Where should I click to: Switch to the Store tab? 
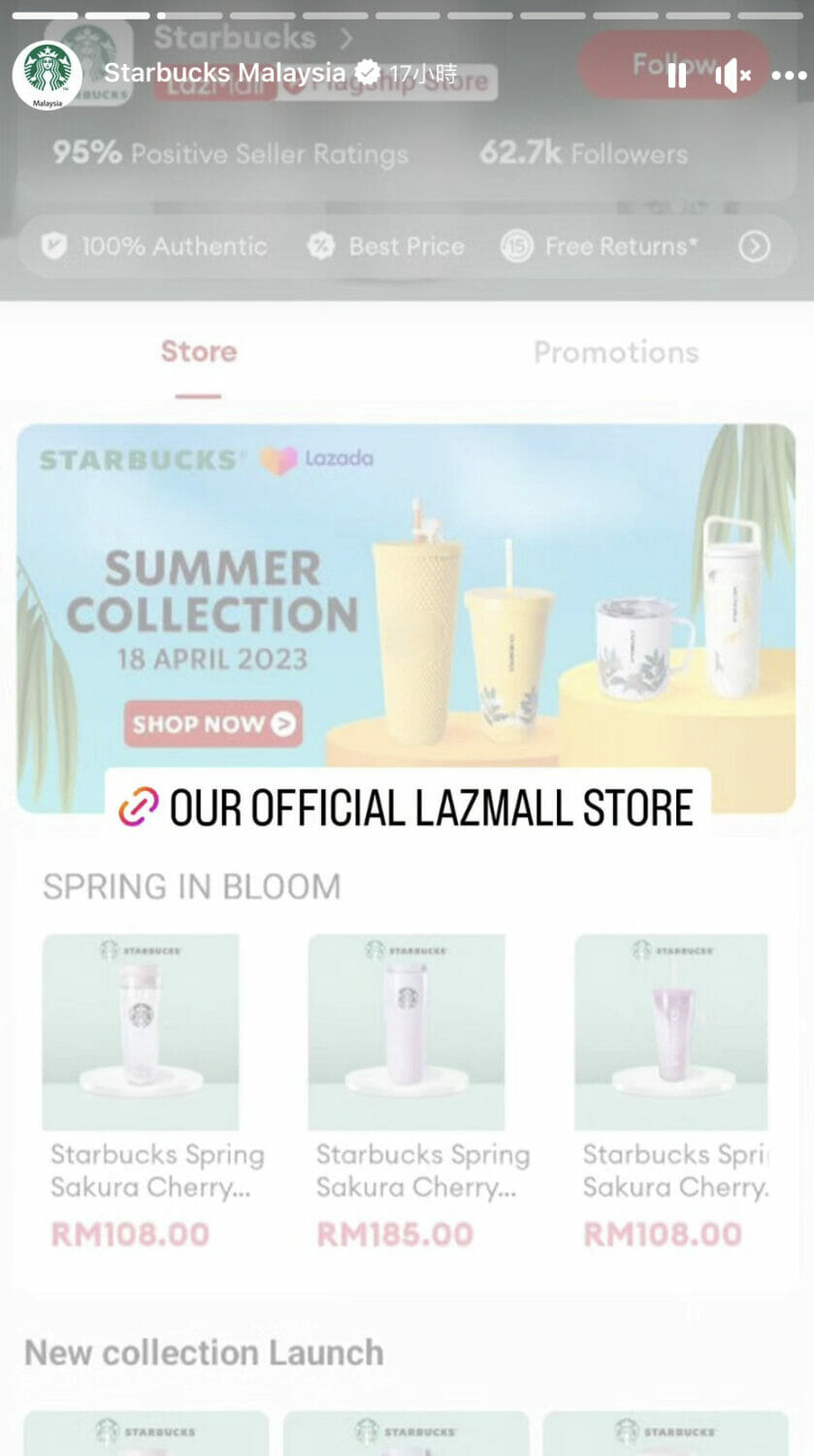click(x=199, y=351)
